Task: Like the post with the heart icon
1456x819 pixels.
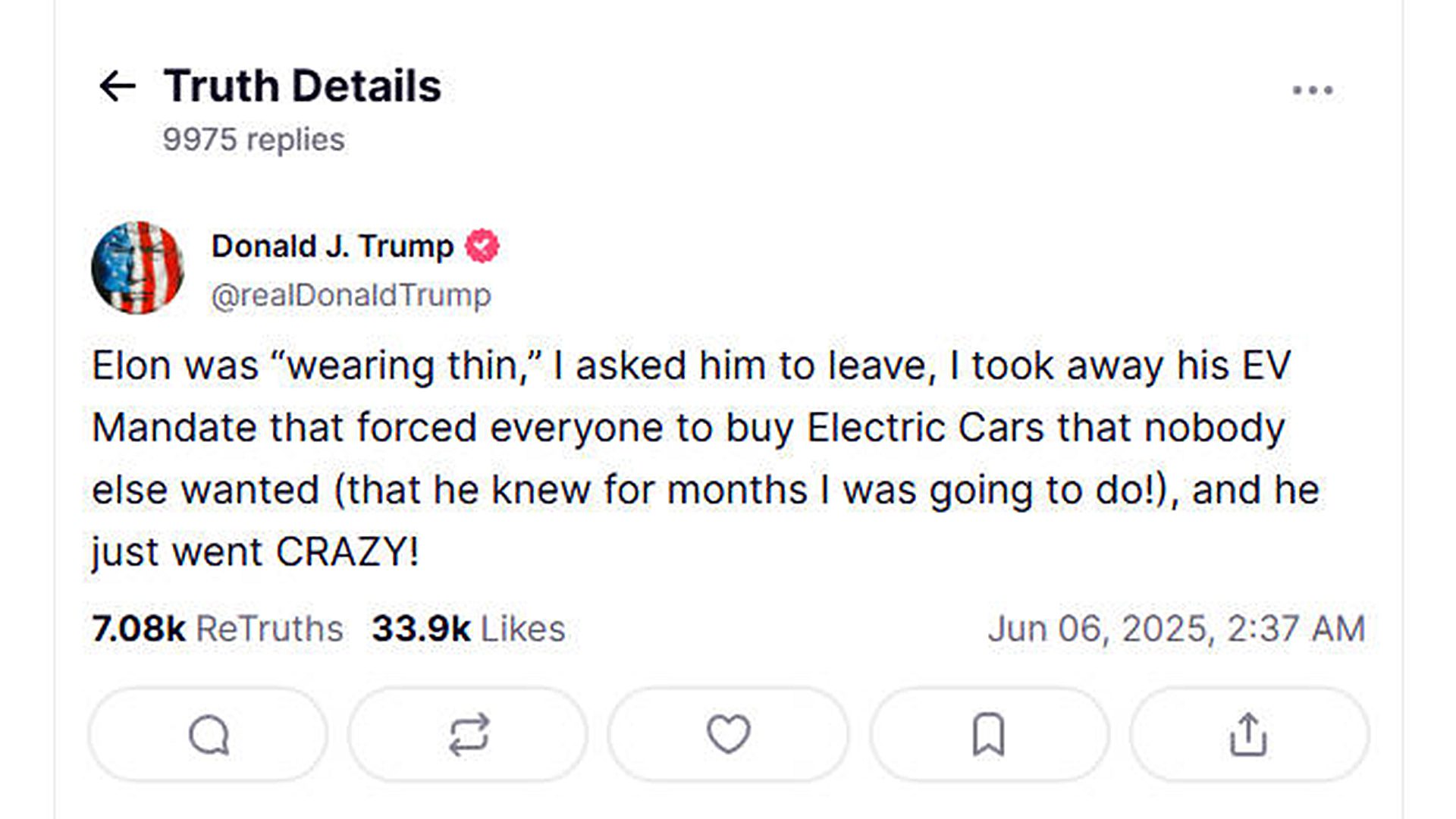Action: 728,734
